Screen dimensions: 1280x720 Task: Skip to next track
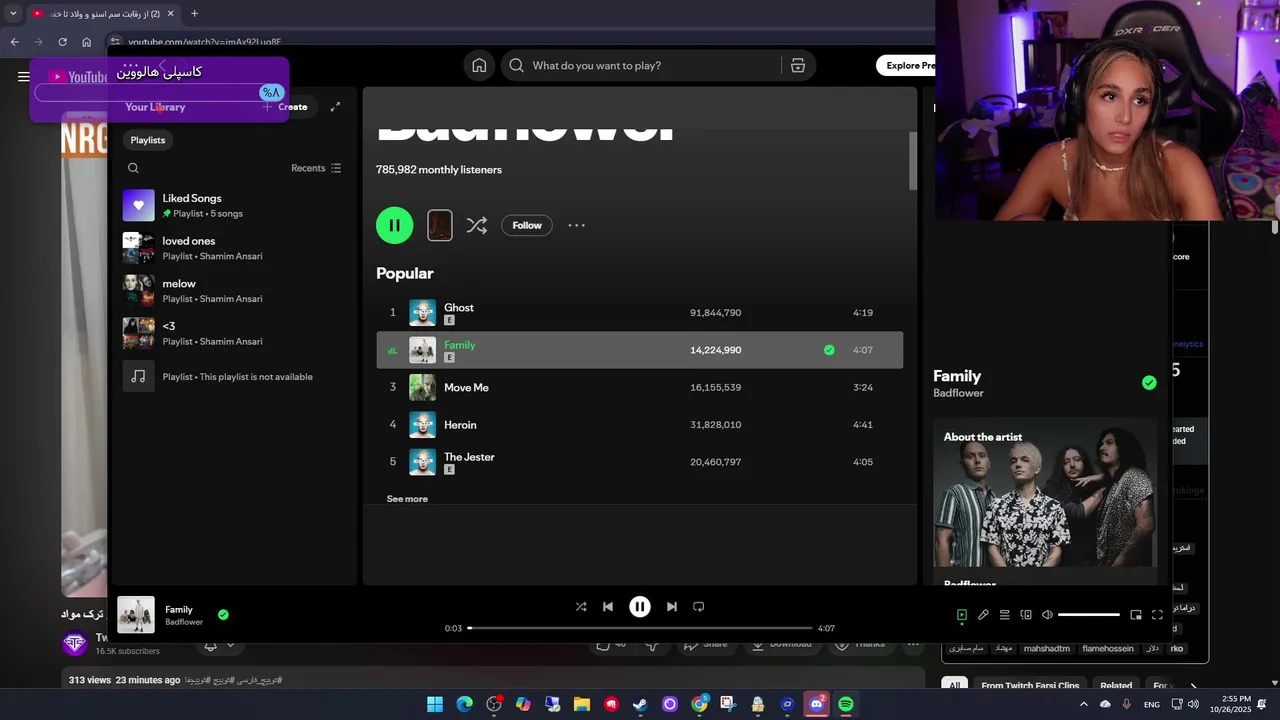coord(672,606)
